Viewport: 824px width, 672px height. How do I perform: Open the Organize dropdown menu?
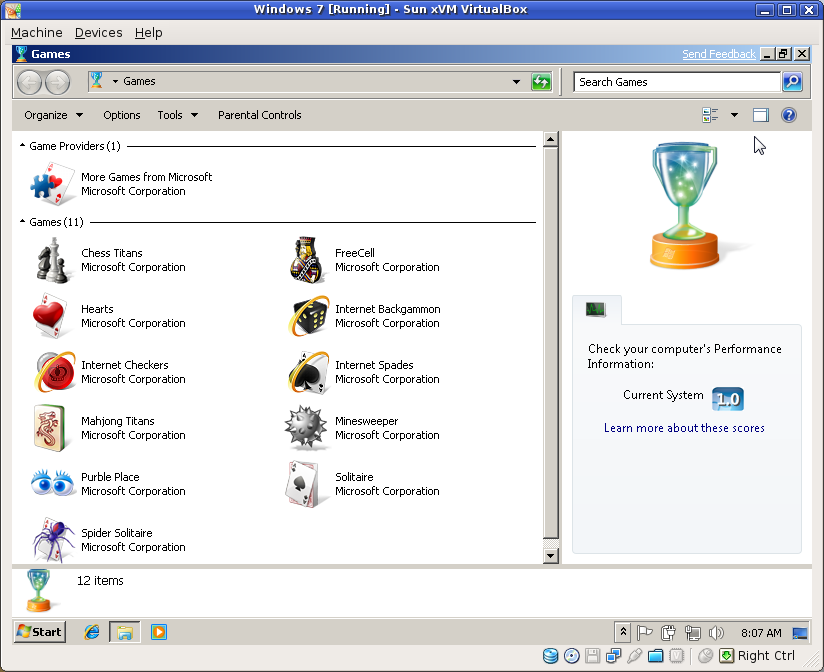point(54,115)
